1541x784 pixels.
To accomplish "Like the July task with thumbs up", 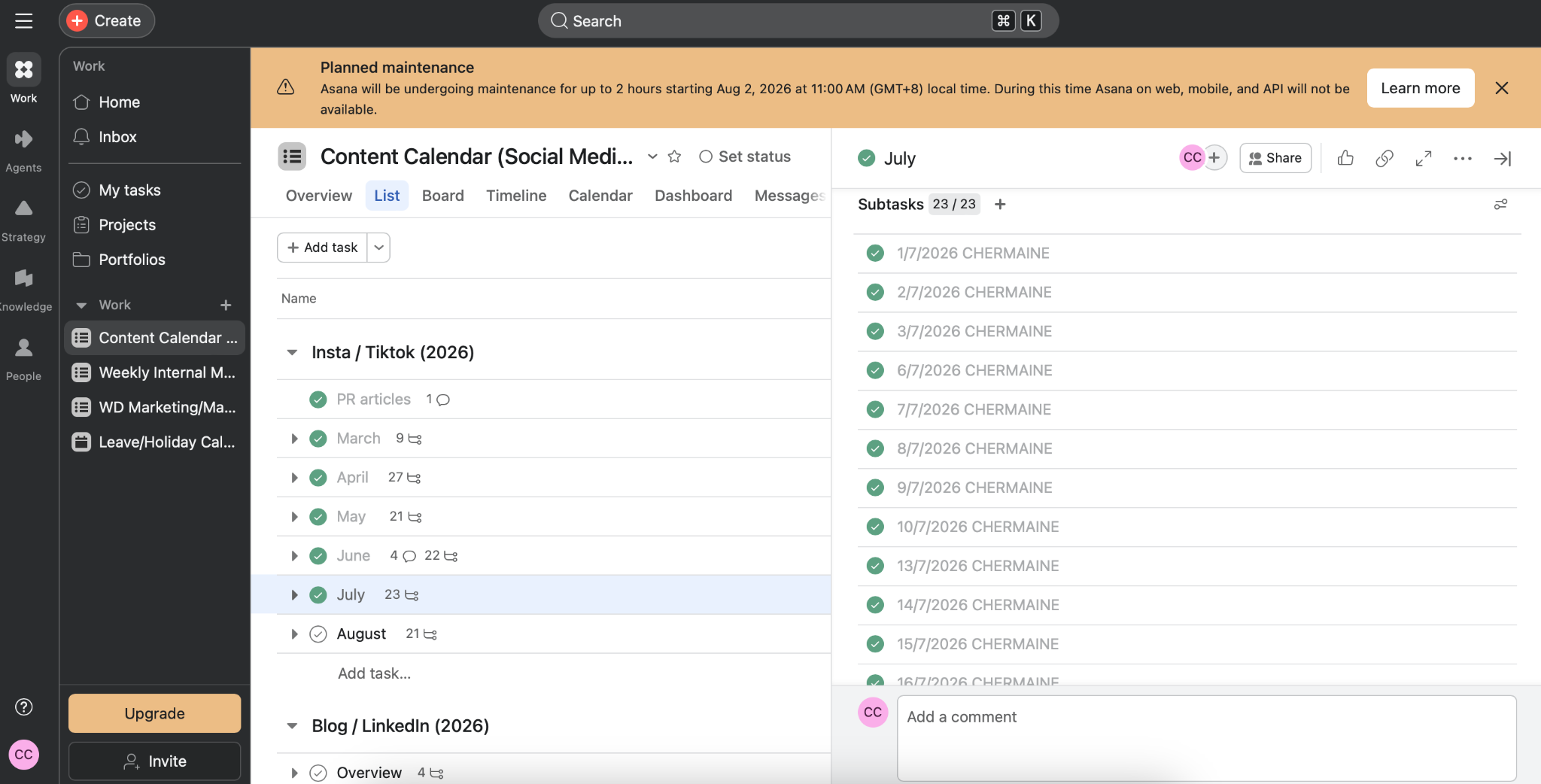I will tap(1345, 158).
